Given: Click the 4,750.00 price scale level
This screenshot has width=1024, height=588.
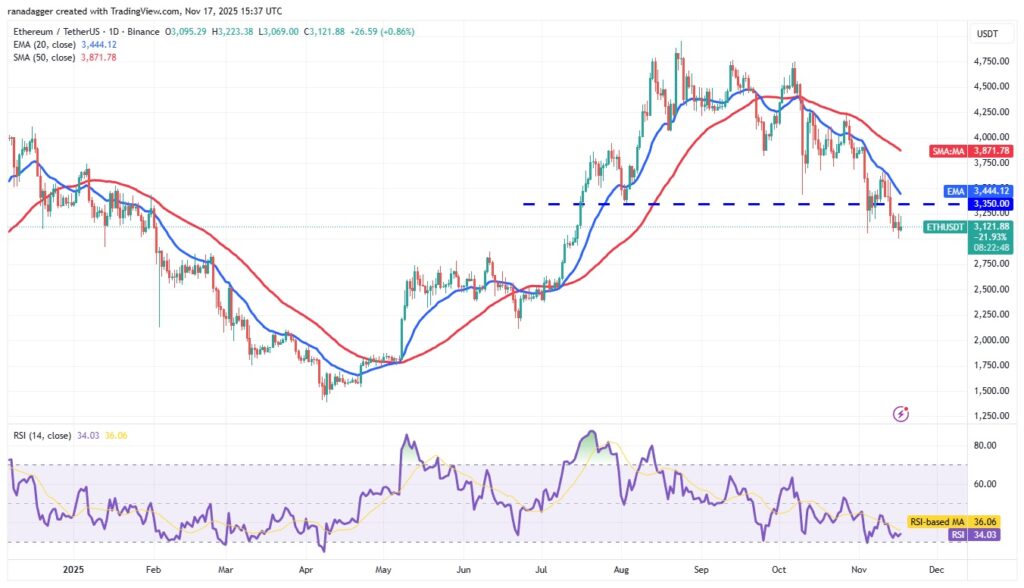Looking at the screenshot, I should (988, 61).
